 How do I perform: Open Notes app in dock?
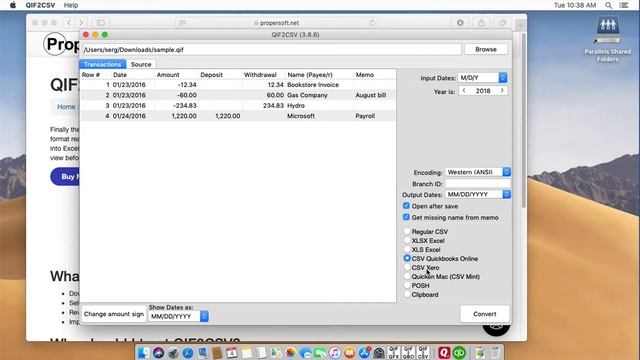coord(246,353)
